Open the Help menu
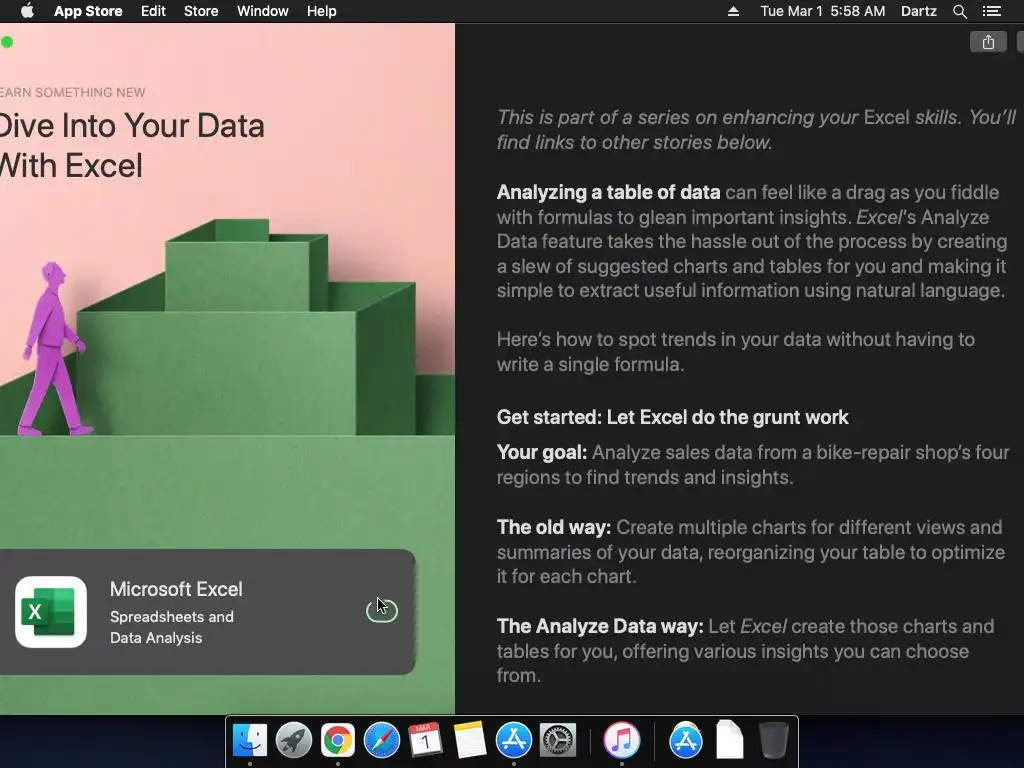The width and height of the screenshot is (1024, 768). point(321,11)
